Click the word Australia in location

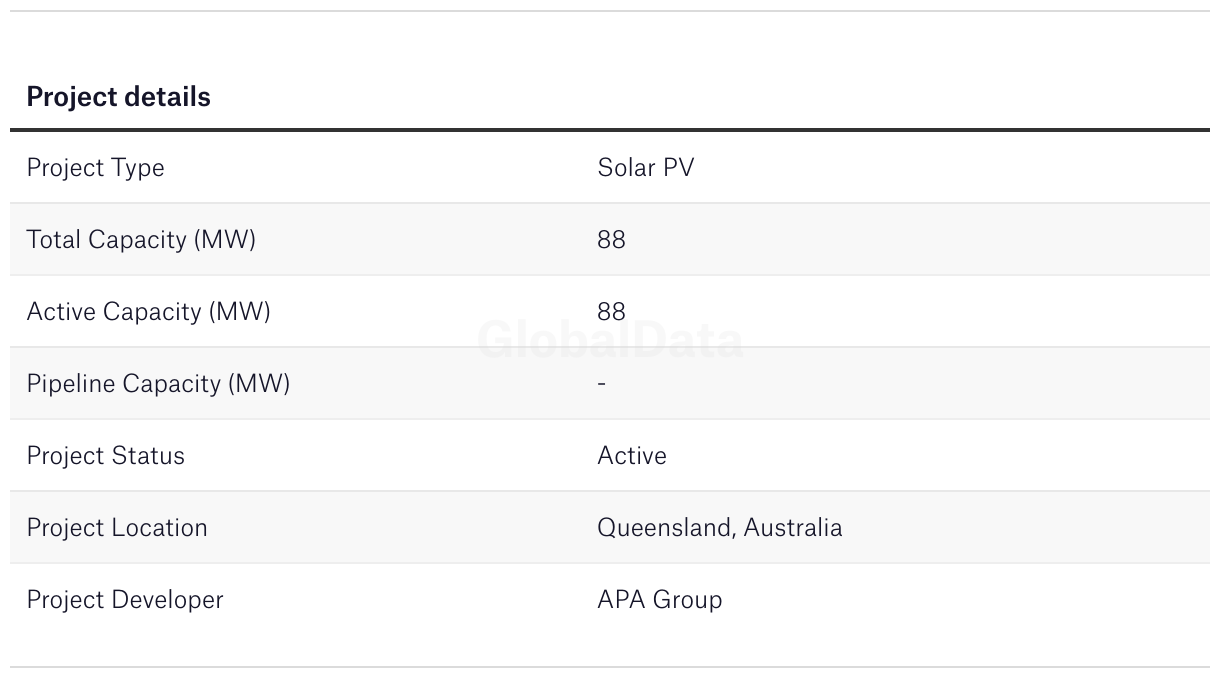[793, 528]
